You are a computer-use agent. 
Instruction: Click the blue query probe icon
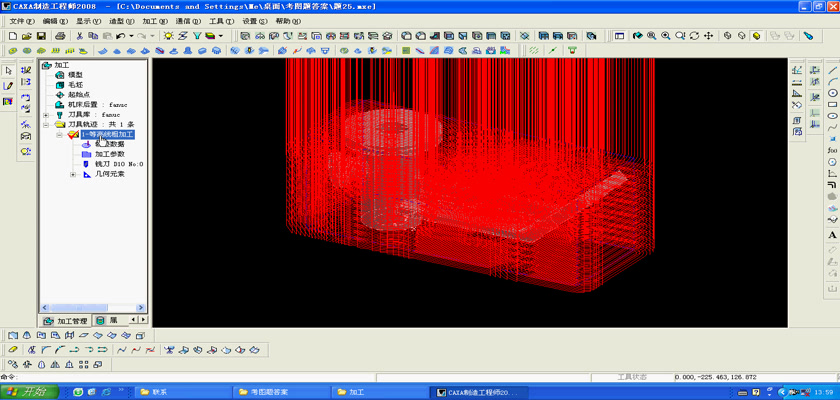(808, 36)
